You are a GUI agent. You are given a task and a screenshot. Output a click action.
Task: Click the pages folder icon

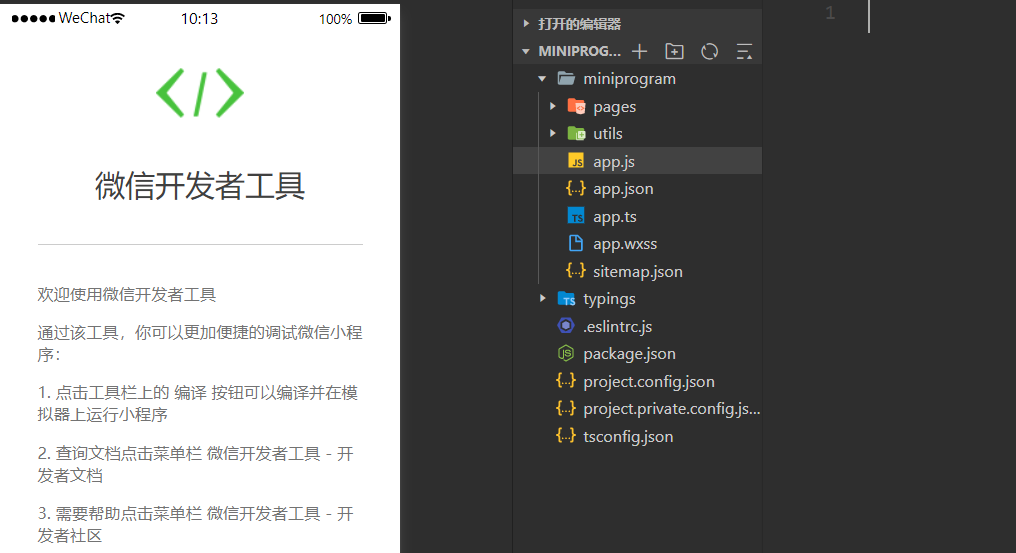(x=576, y=106)
